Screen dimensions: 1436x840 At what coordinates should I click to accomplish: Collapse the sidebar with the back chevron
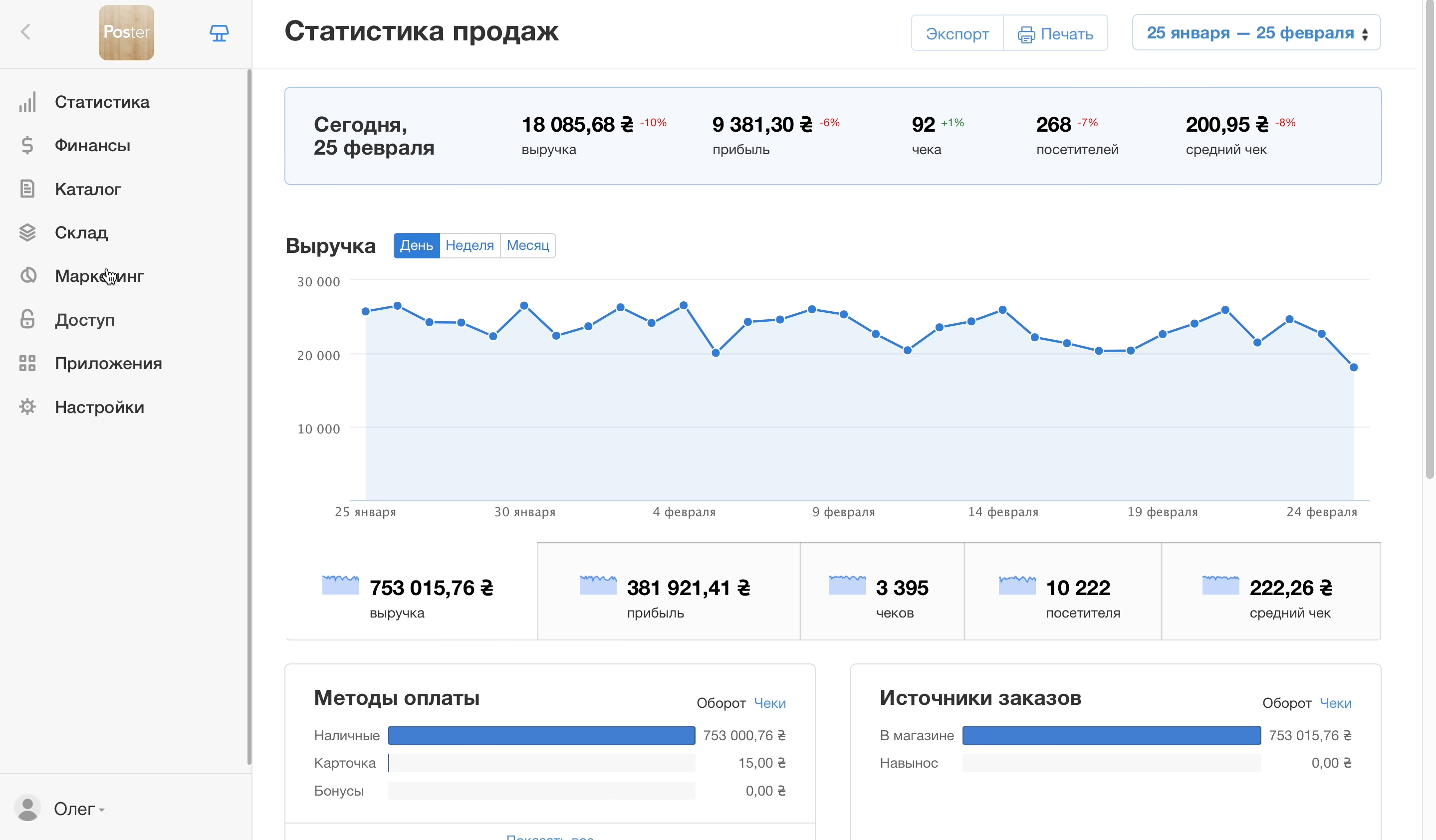pyautogui.click(x=25, y=32)
